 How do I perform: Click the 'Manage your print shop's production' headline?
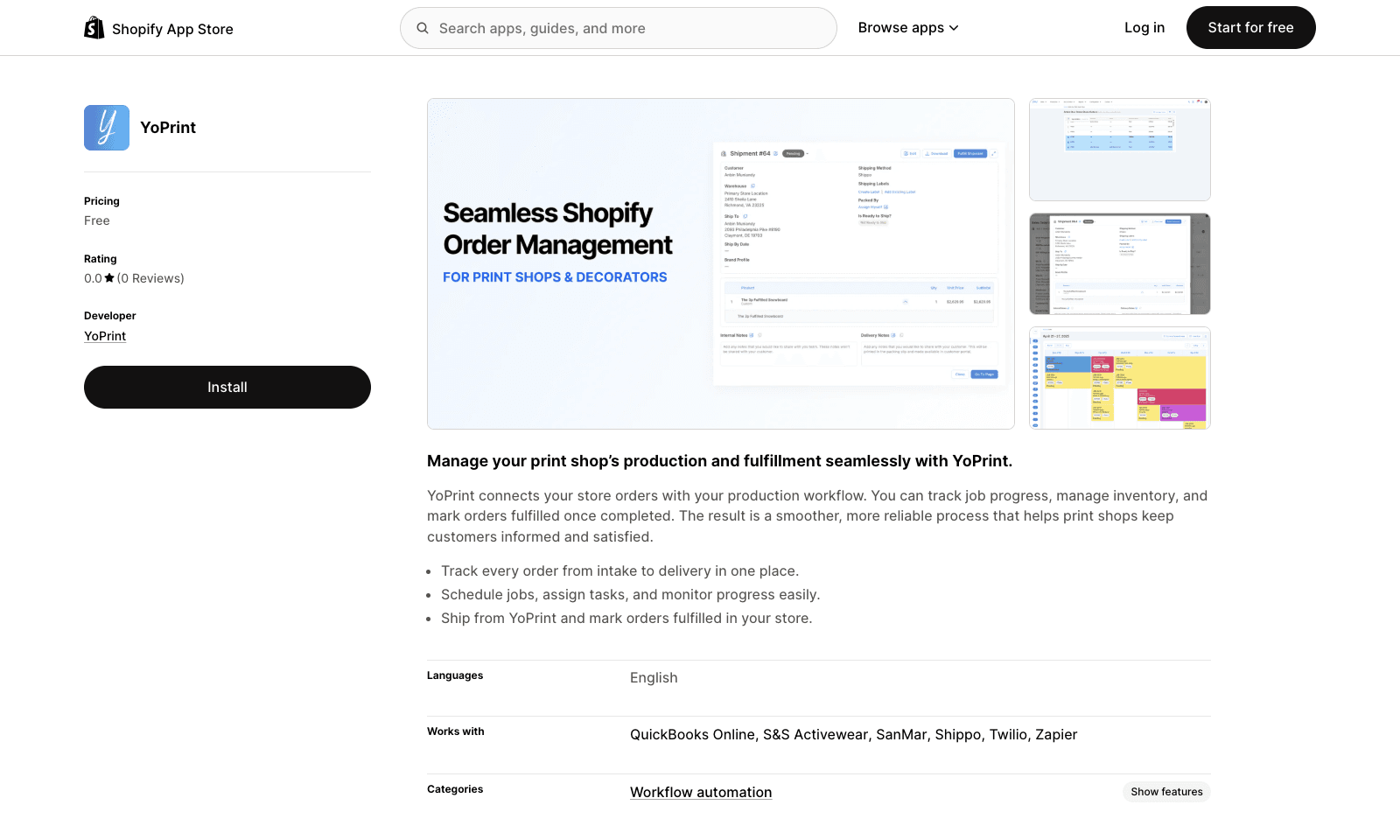click(x=719, y=461)
